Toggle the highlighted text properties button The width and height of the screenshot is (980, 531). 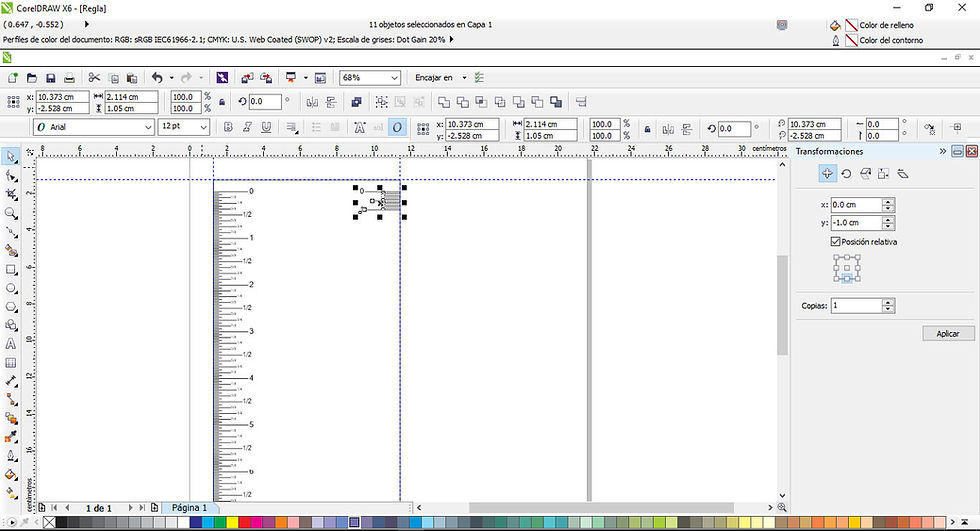[397, 127]
